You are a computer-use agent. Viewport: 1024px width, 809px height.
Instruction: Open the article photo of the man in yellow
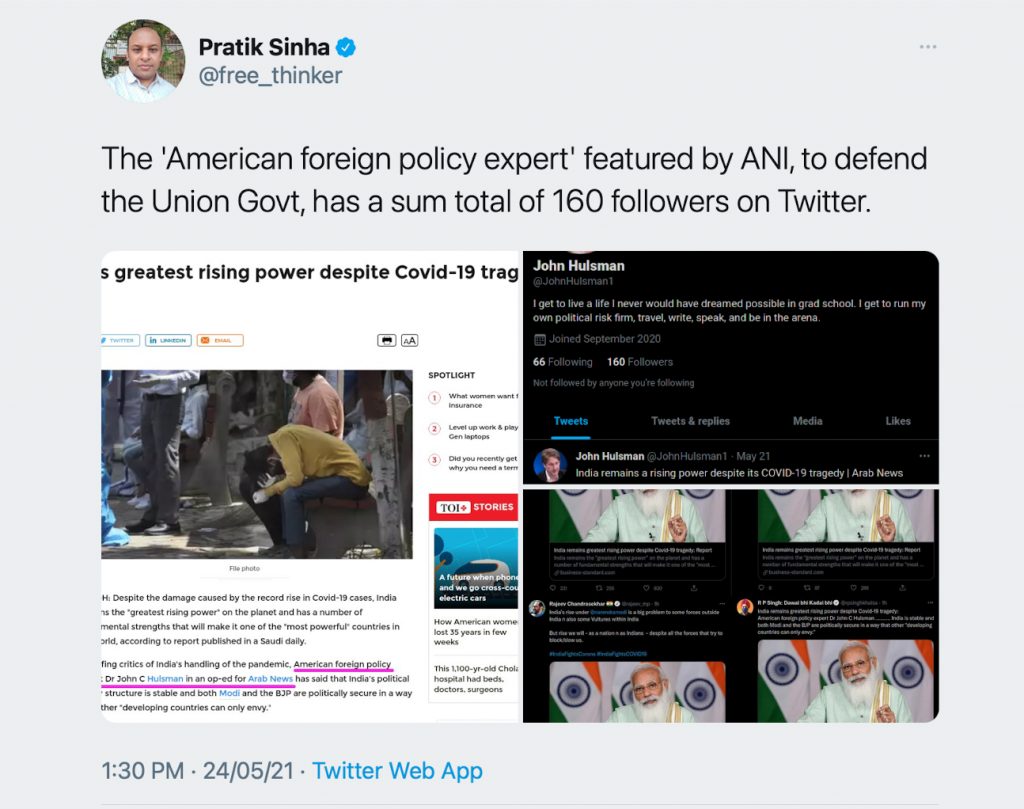click(x=257, y=464)
